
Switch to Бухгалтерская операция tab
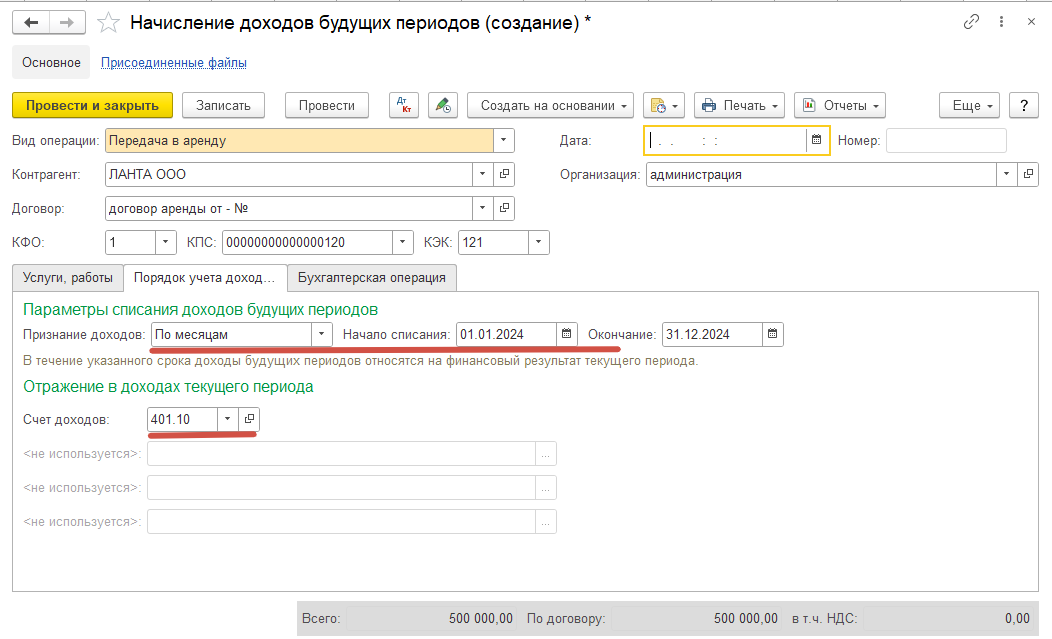click(372, 278)
